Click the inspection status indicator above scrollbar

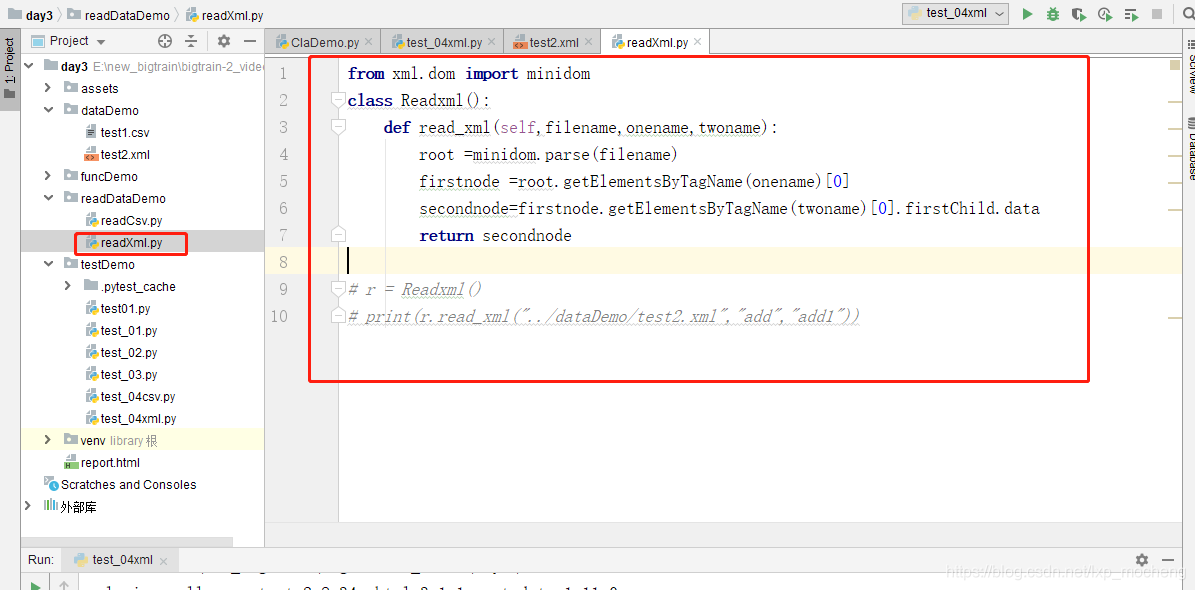(1174, 66)
